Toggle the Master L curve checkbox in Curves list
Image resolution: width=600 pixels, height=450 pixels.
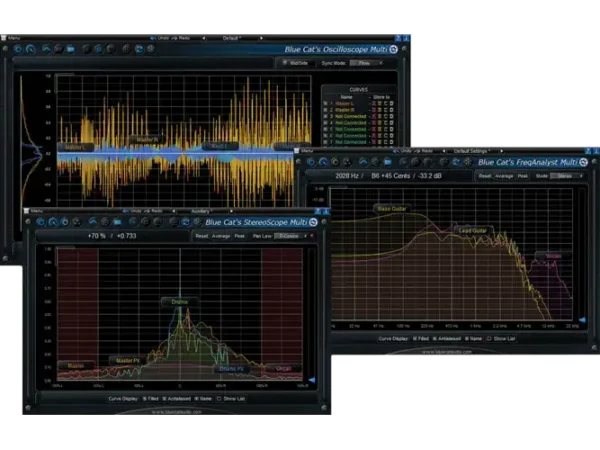(326, 104)
